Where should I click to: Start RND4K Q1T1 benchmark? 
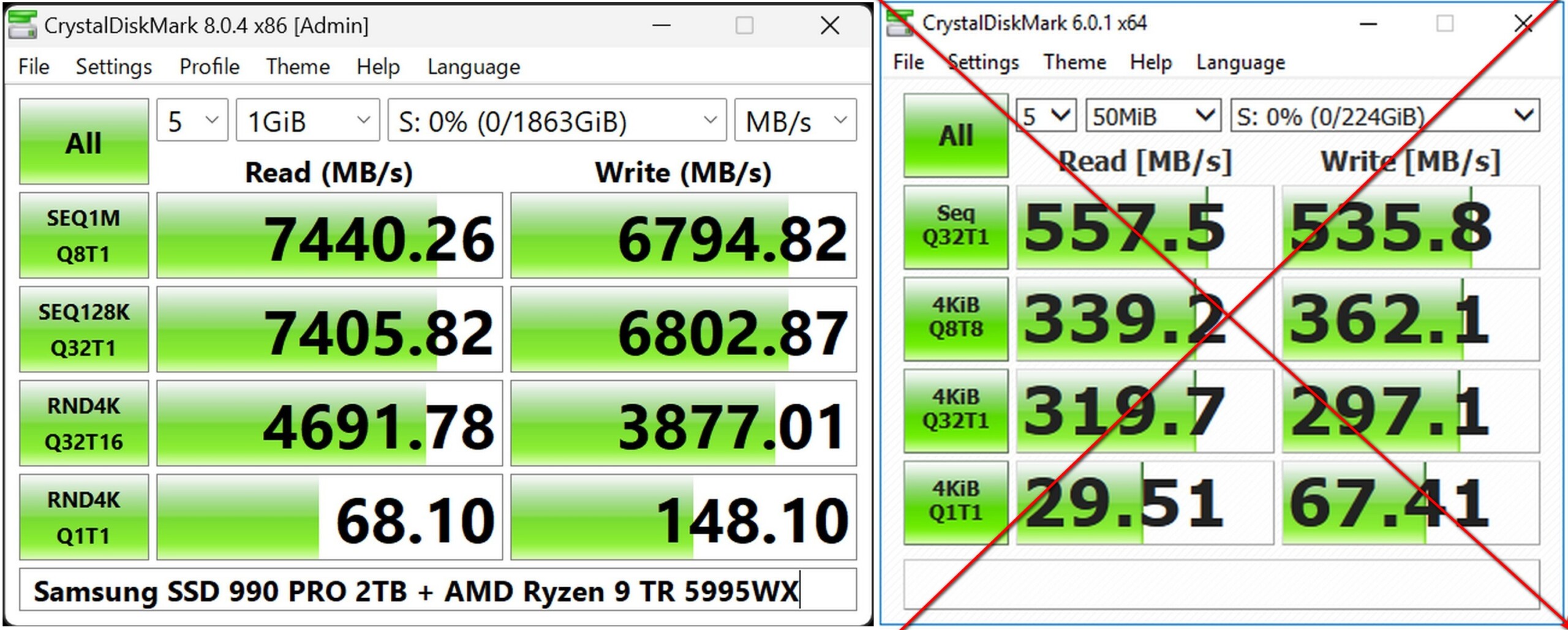pos(84,517)
